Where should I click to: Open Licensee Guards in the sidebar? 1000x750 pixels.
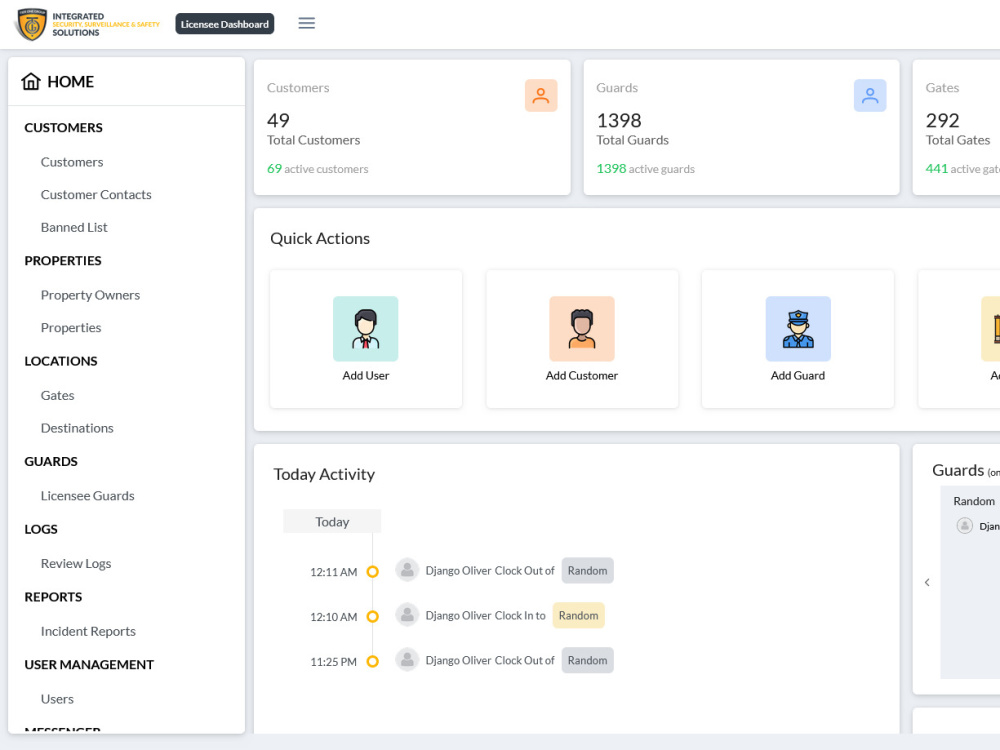click(87, 496)
